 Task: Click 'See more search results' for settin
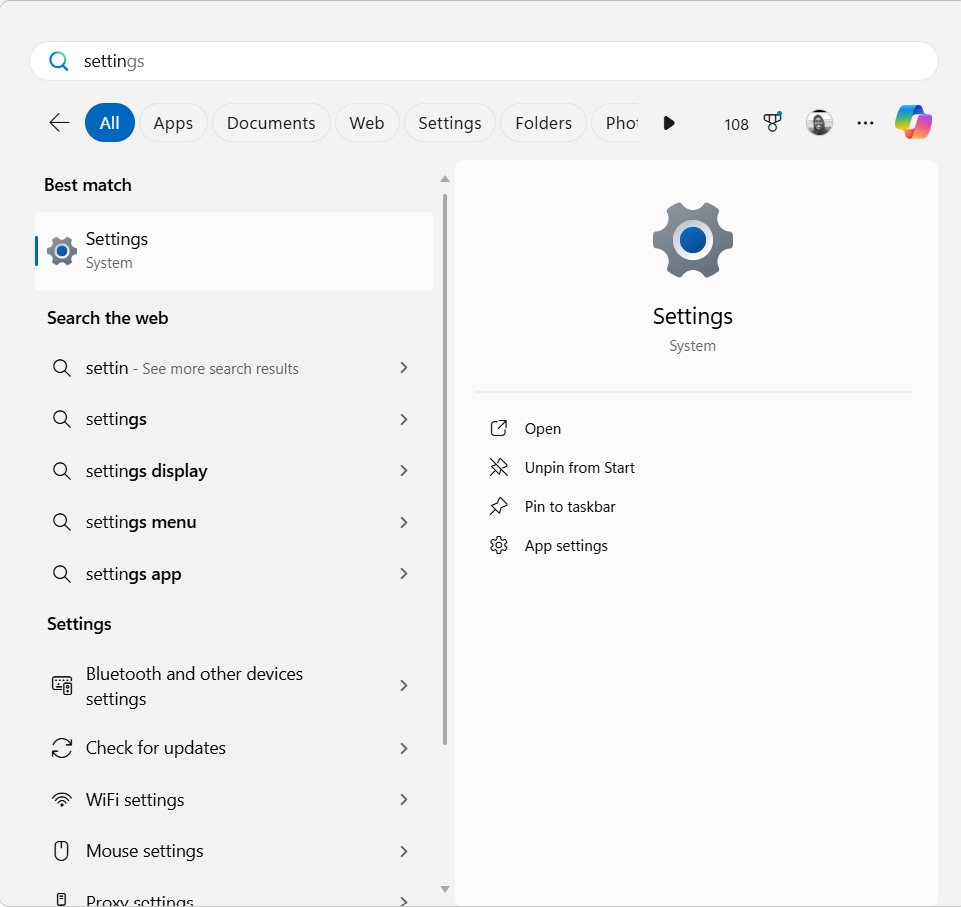[x=192, y=368]
